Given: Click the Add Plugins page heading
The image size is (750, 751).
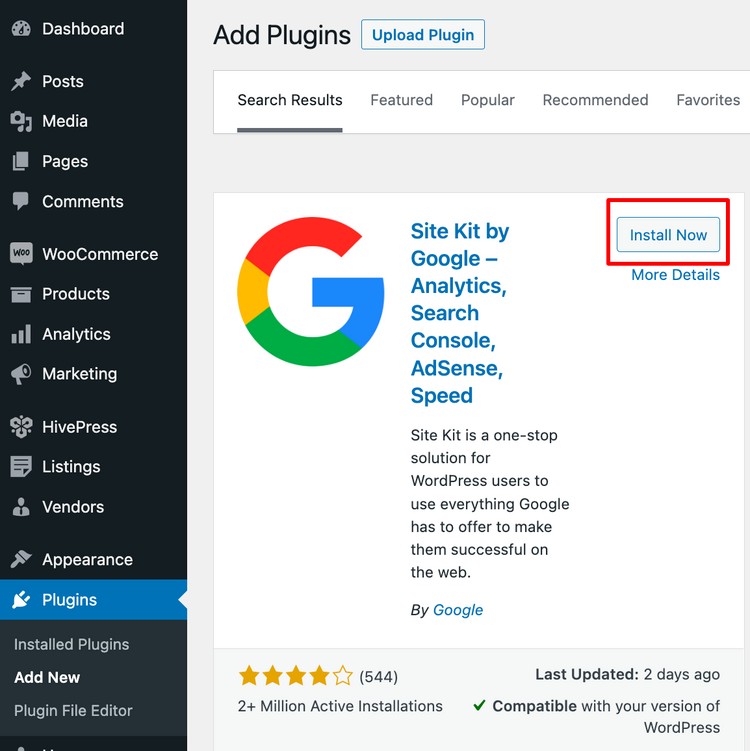Looking at the screenshot, I should point(282,35).
